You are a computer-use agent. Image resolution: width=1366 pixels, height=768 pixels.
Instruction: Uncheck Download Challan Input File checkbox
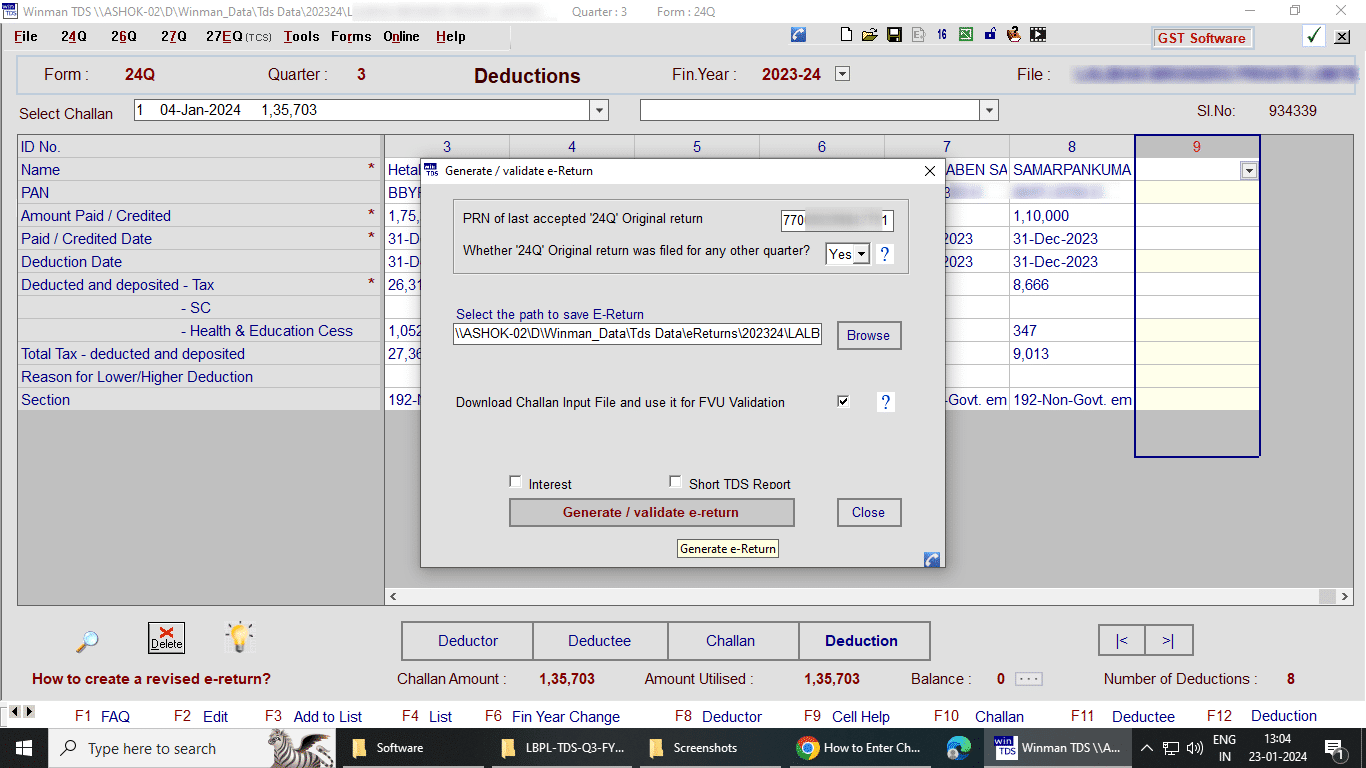pos(844,402)
